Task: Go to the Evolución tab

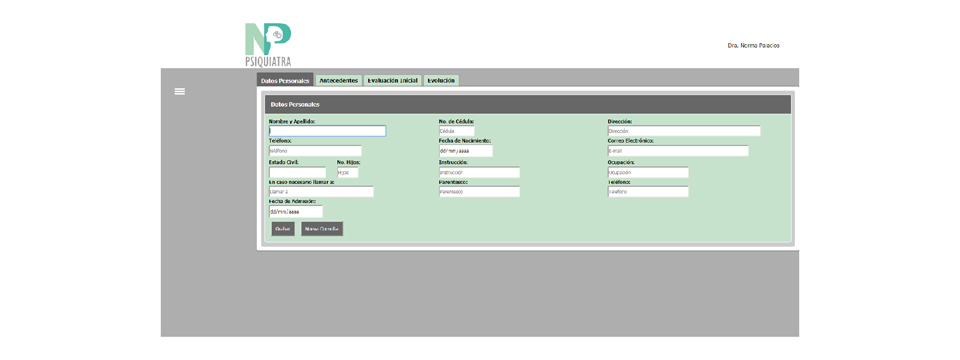Action: [x=441, y=81]
